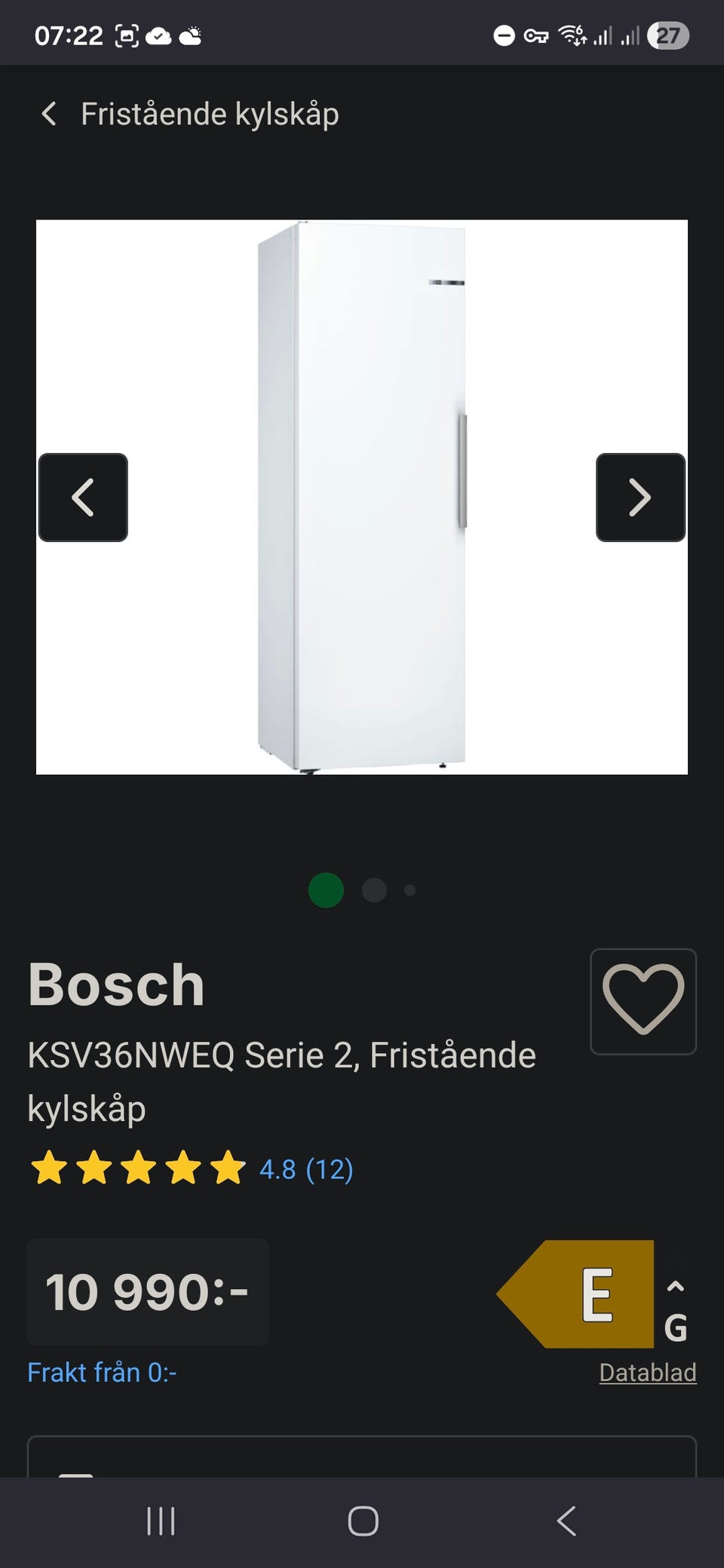
Task: Open Fristående kylskåp category title
Action: click(x=210, y=114)
